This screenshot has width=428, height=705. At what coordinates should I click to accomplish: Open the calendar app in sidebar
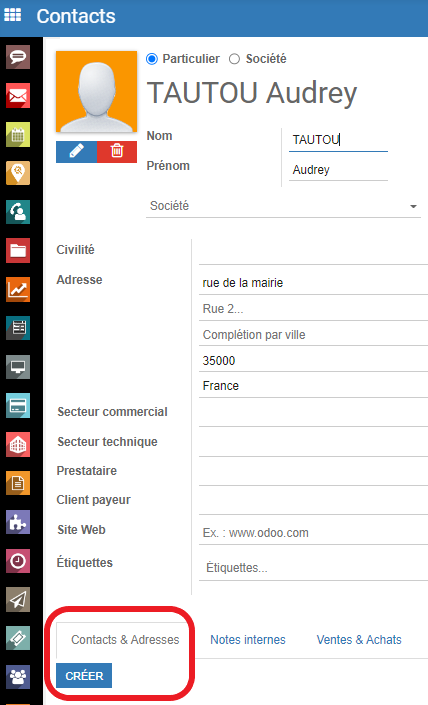coord(18,134)
